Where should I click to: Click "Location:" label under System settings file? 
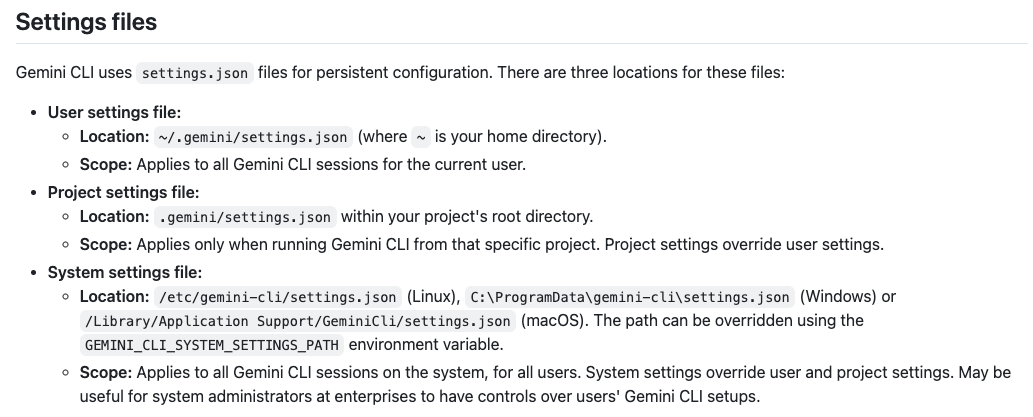pyautogui.click(x=114, y=296)
